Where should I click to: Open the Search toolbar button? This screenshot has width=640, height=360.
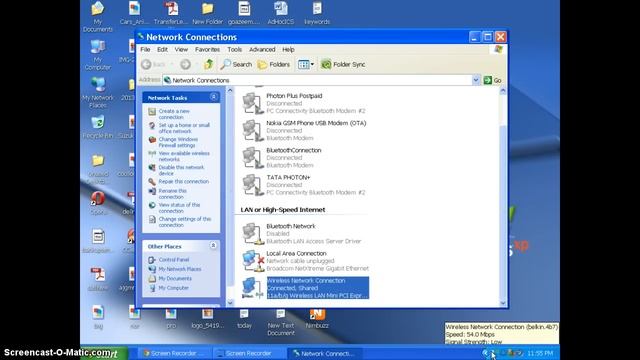(236, 64)
